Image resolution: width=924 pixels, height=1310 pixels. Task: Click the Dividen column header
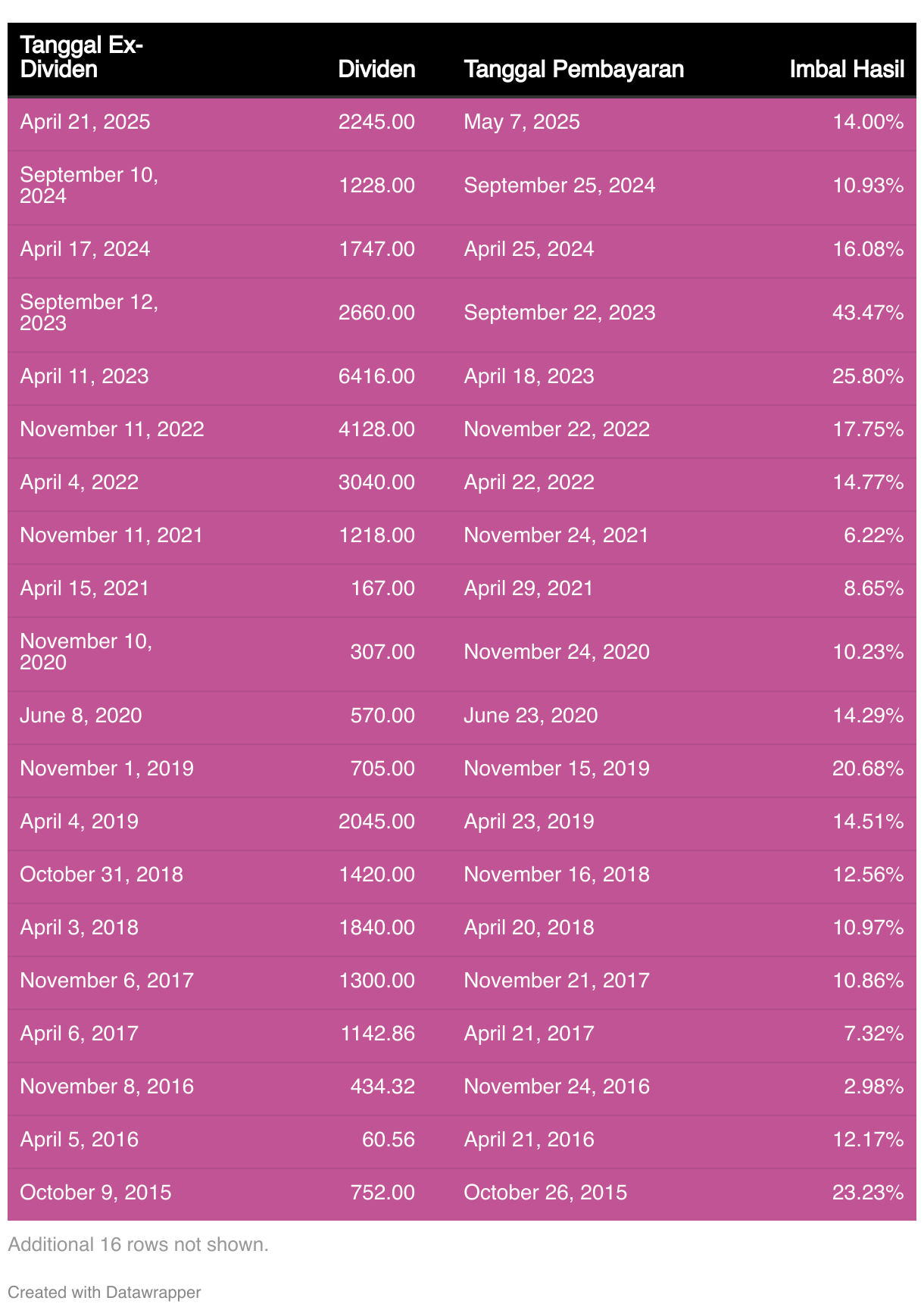pos(376,70)
